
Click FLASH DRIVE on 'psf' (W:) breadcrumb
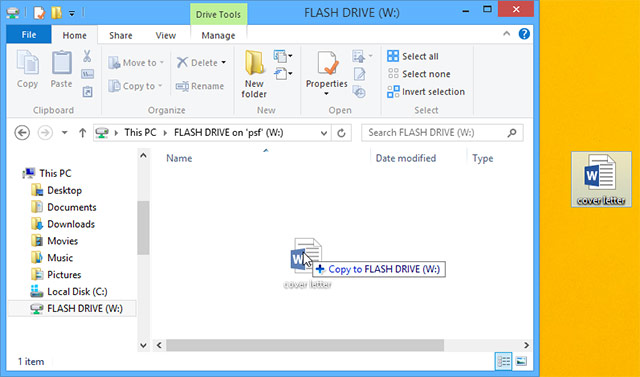(229, 133)
